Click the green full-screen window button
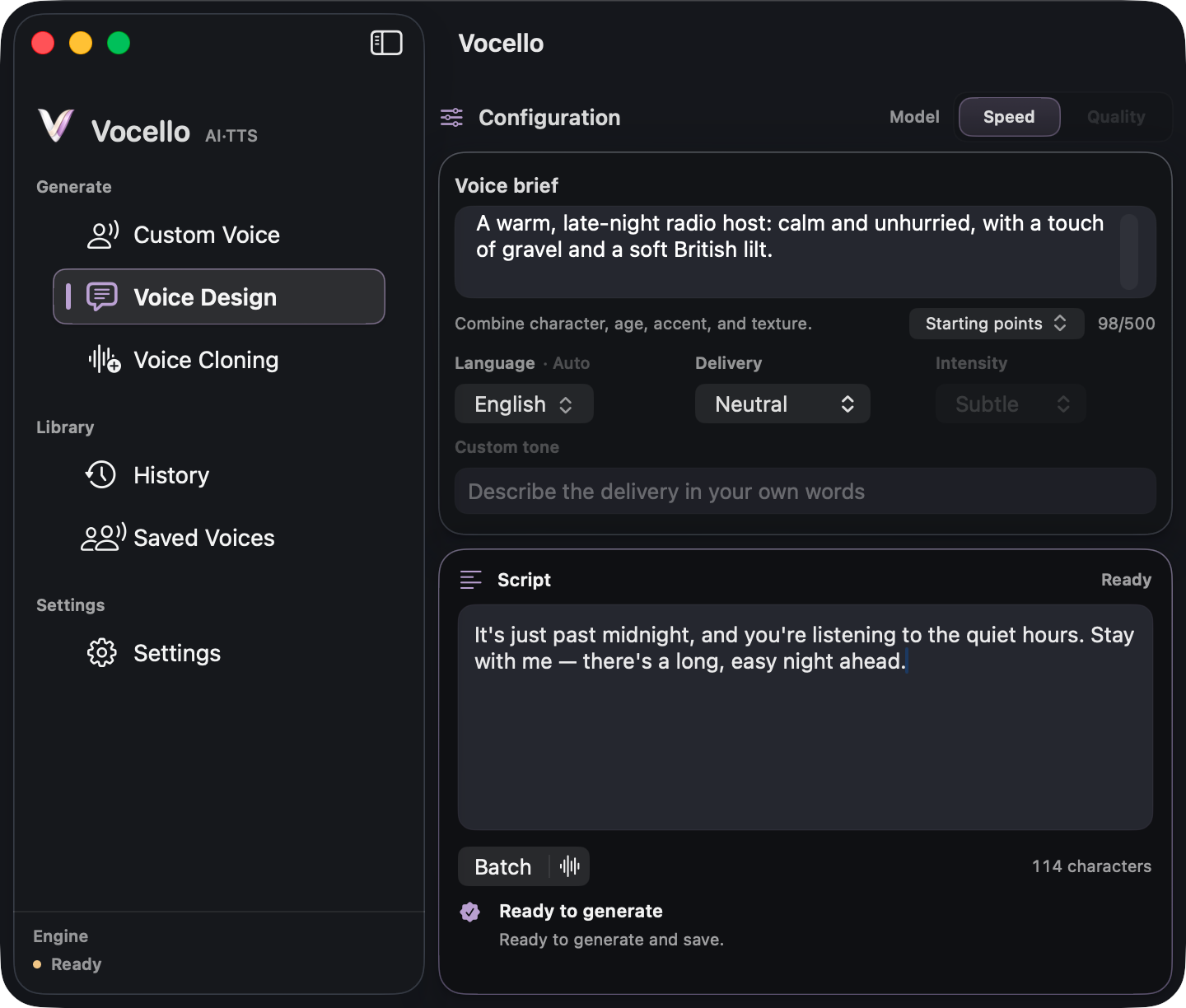 coord(119,43)
